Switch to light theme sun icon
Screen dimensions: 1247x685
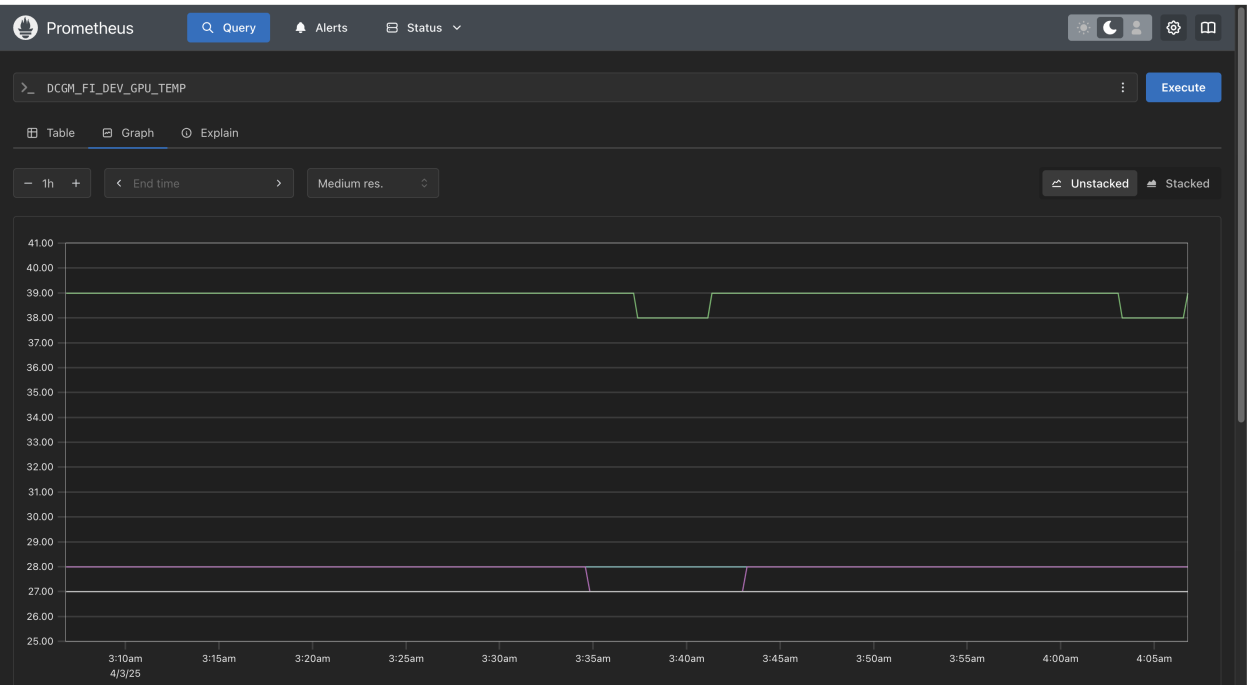[x=1083, y=28]
